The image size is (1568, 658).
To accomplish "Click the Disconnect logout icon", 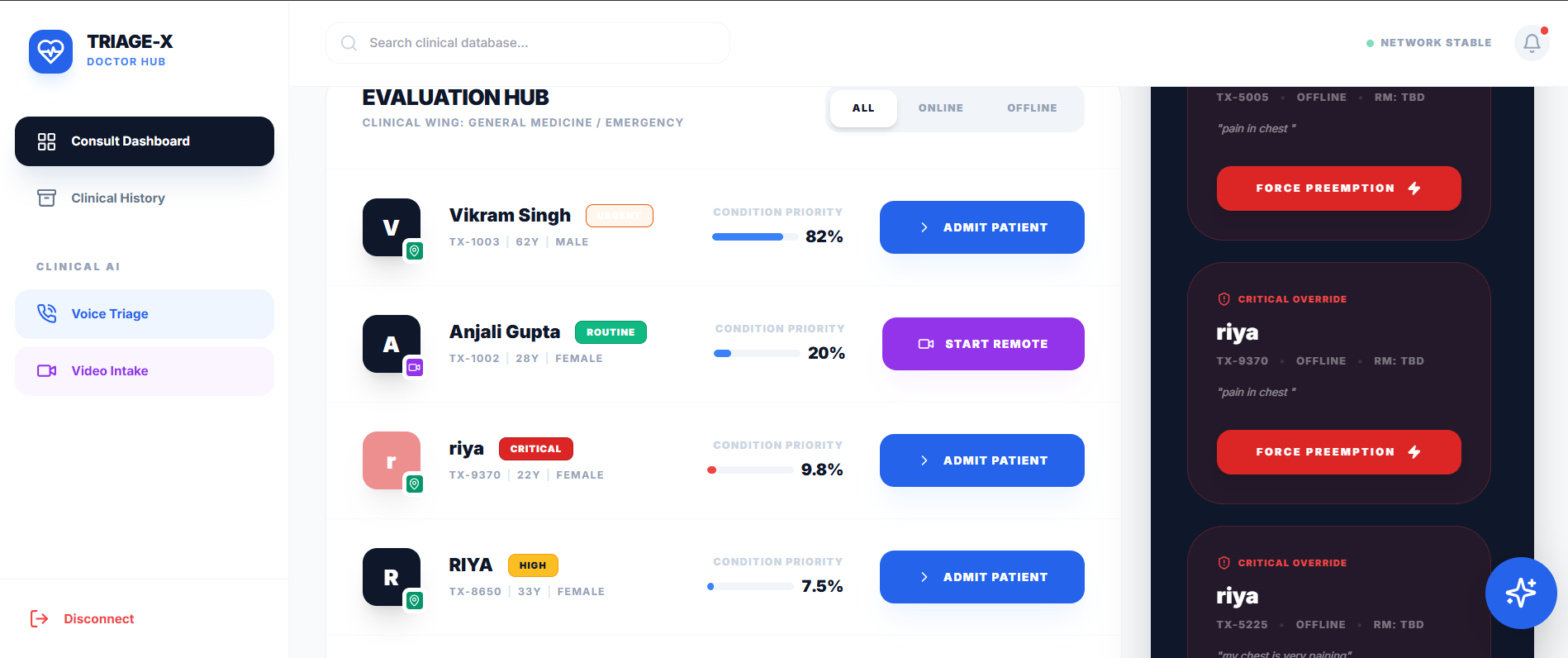I will pos(39,618).
